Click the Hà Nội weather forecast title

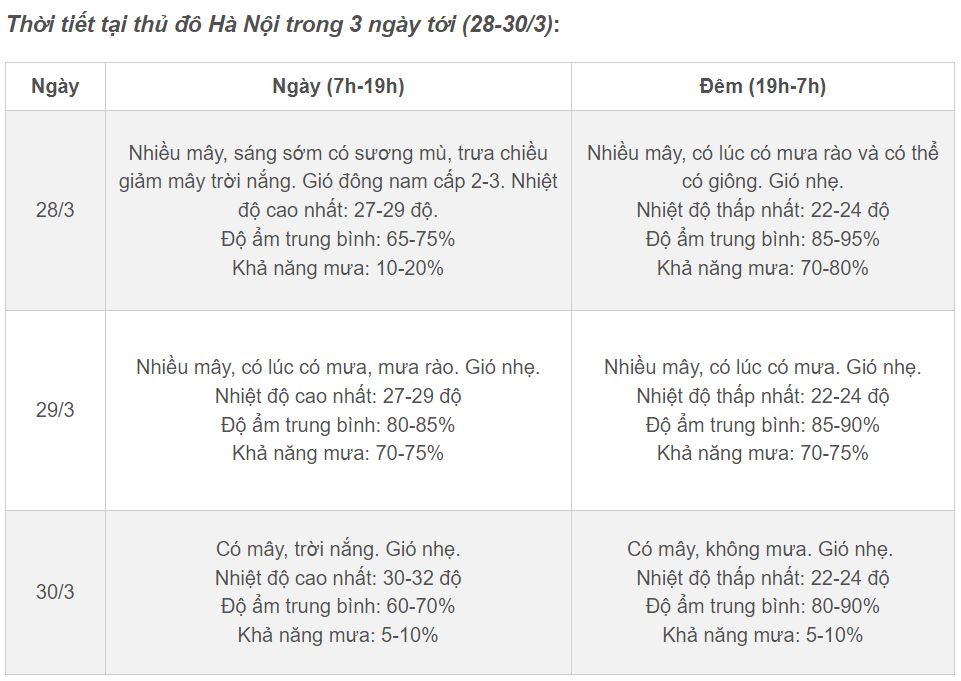click(x=283, y=24)
